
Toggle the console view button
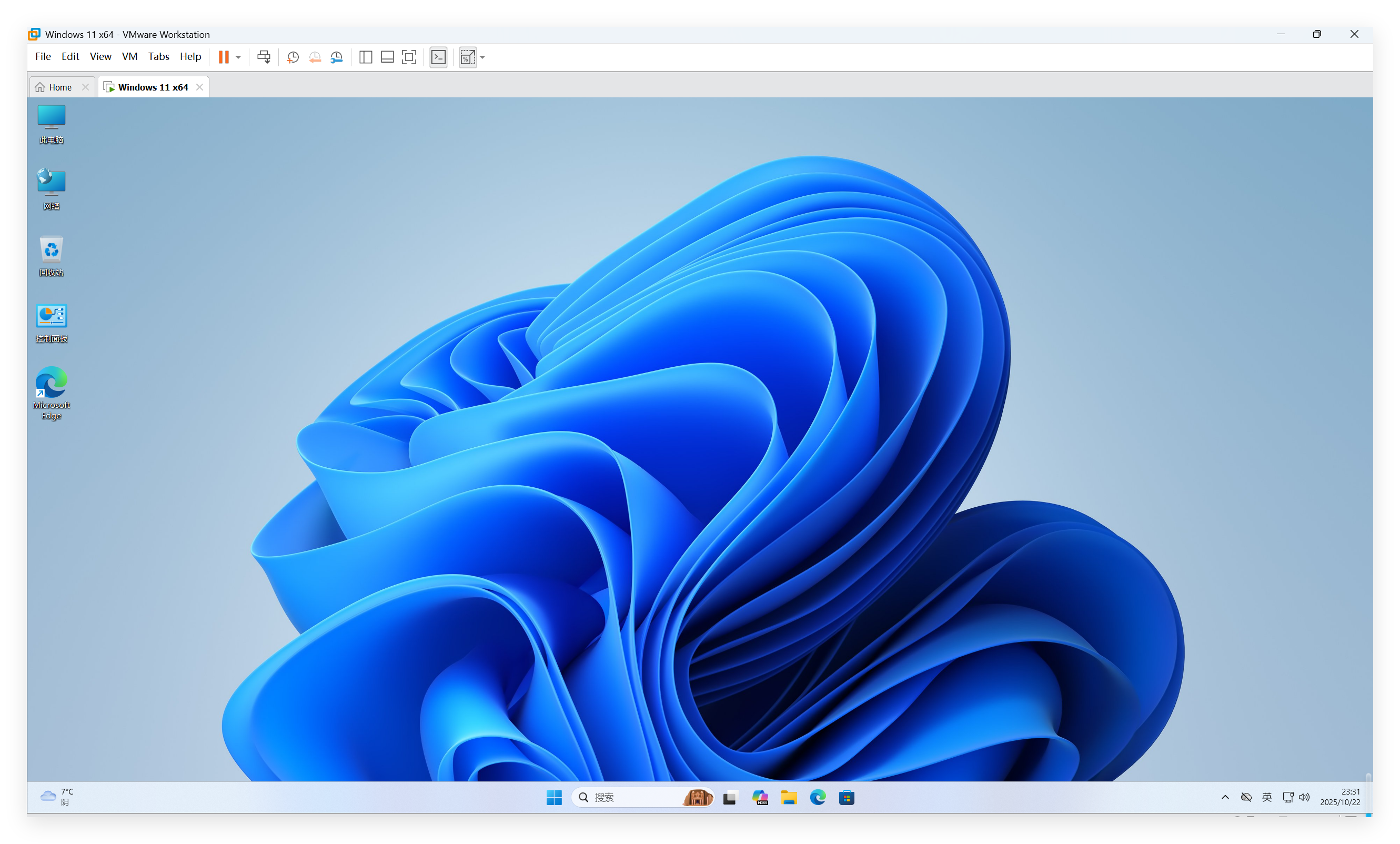pos(438,57)
